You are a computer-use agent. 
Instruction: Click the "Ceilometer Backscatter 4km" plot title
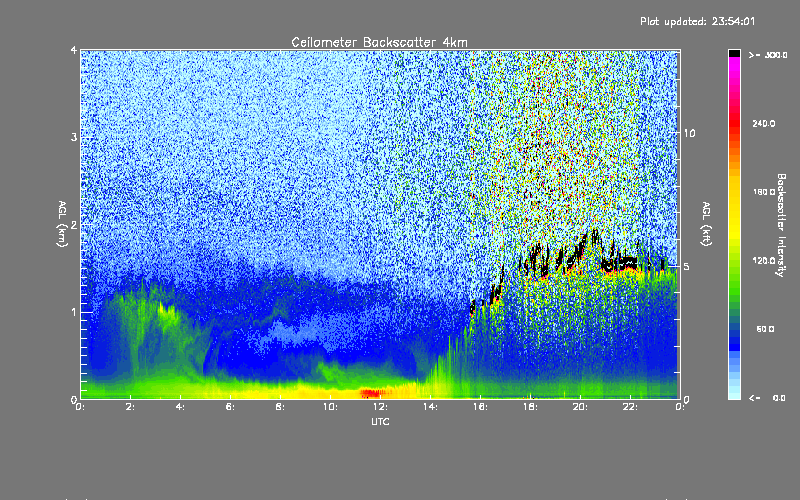coord(379,42)
